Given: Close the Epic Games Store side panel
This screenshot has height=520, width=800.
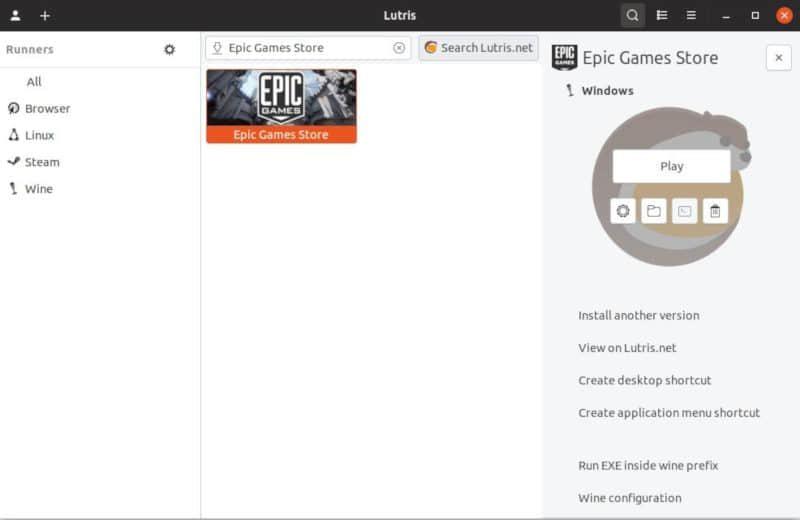Looking at the screenshot, I should pos(778,58).
